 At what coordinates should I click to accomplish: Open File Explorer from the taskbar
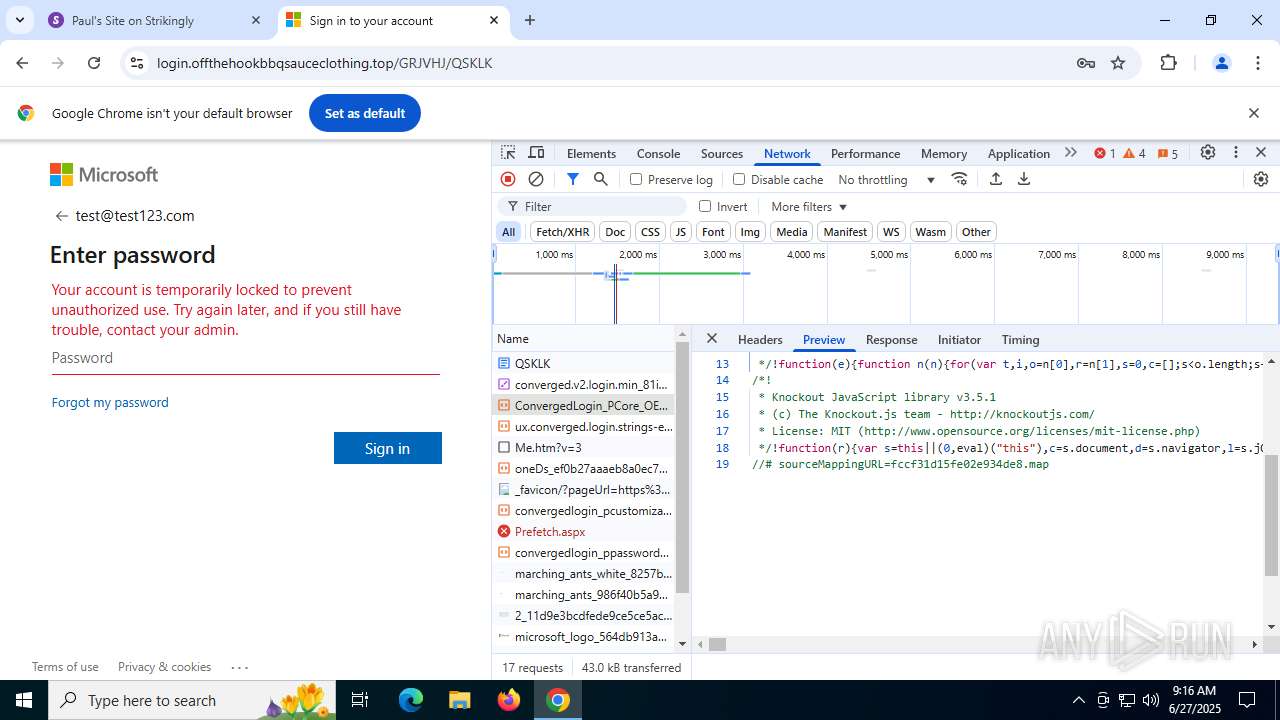(459, 700)
